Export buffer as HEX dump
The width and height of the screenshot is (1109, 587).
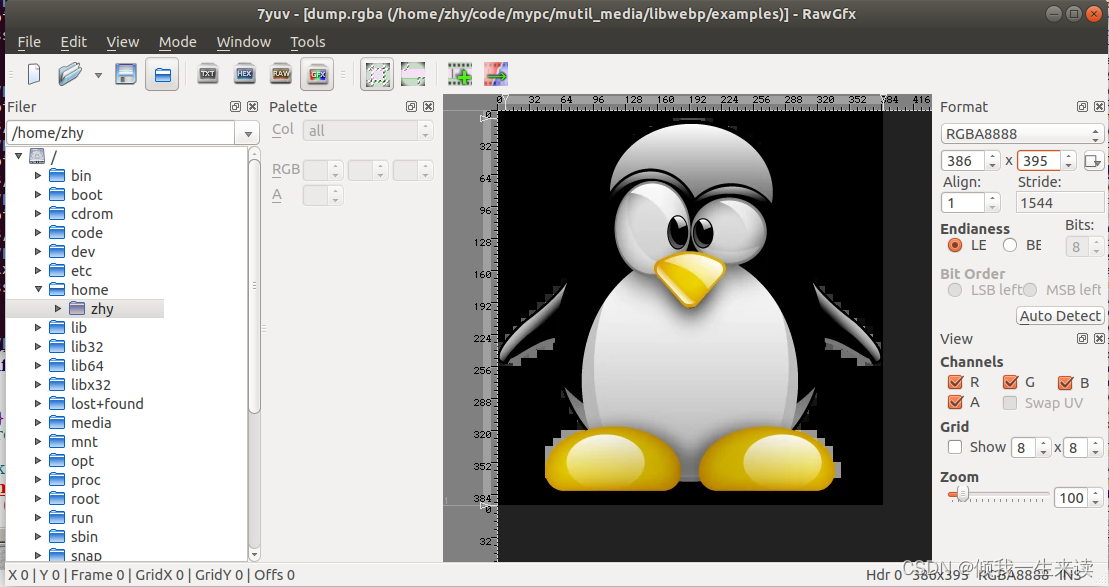tap(244, 73)
